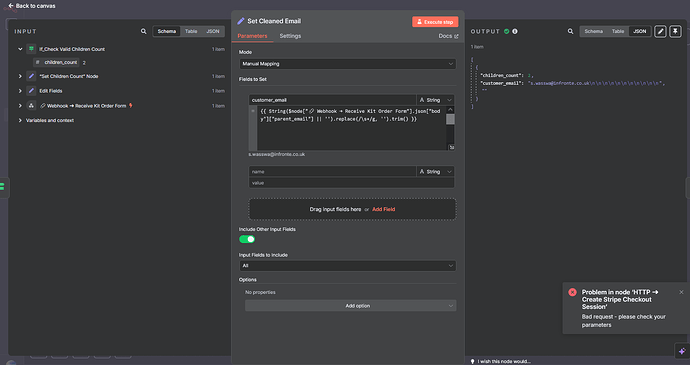This screenshot has height=365, width=690.
Task: Click the expression editor scrollbar
Action: [450, 119]
